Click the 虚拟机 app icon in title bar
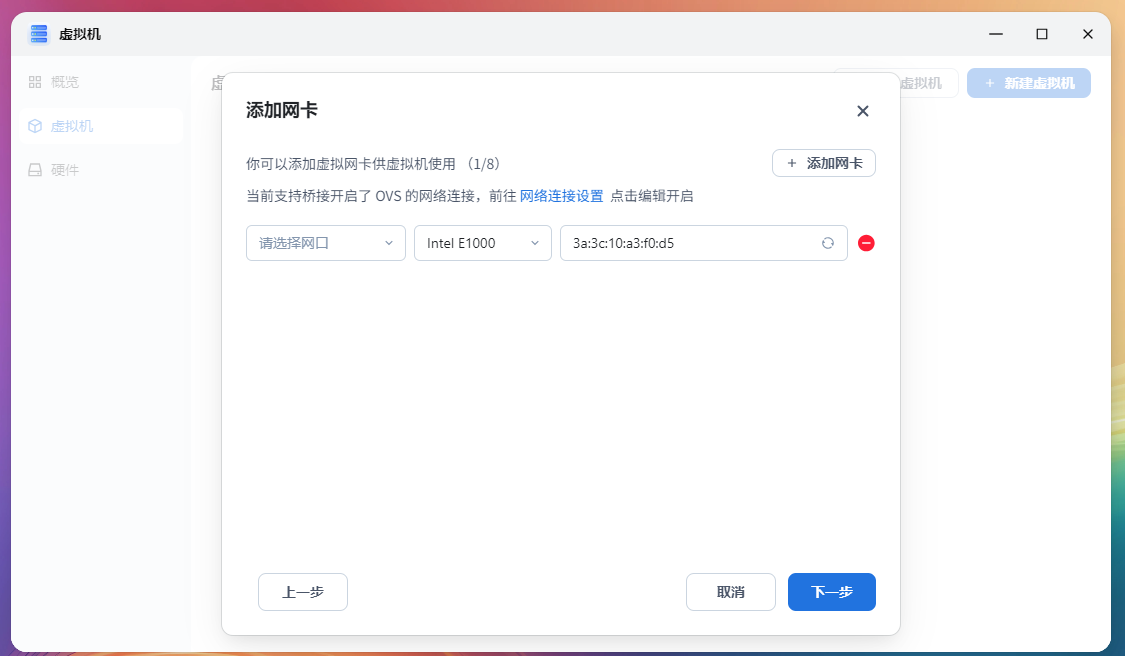Viewport: 1125px width, 656px height. [39, 34]
